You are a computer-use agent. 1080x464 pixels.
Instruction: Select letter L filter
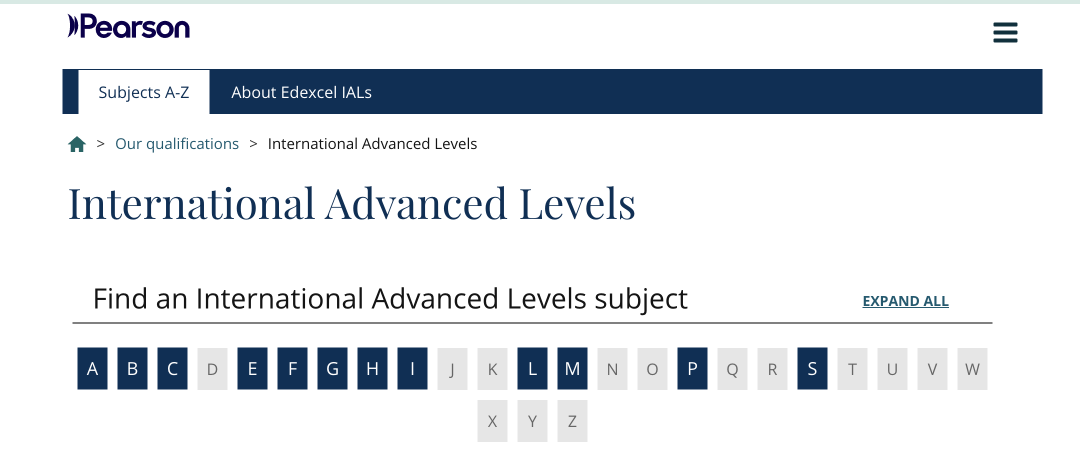532,368
